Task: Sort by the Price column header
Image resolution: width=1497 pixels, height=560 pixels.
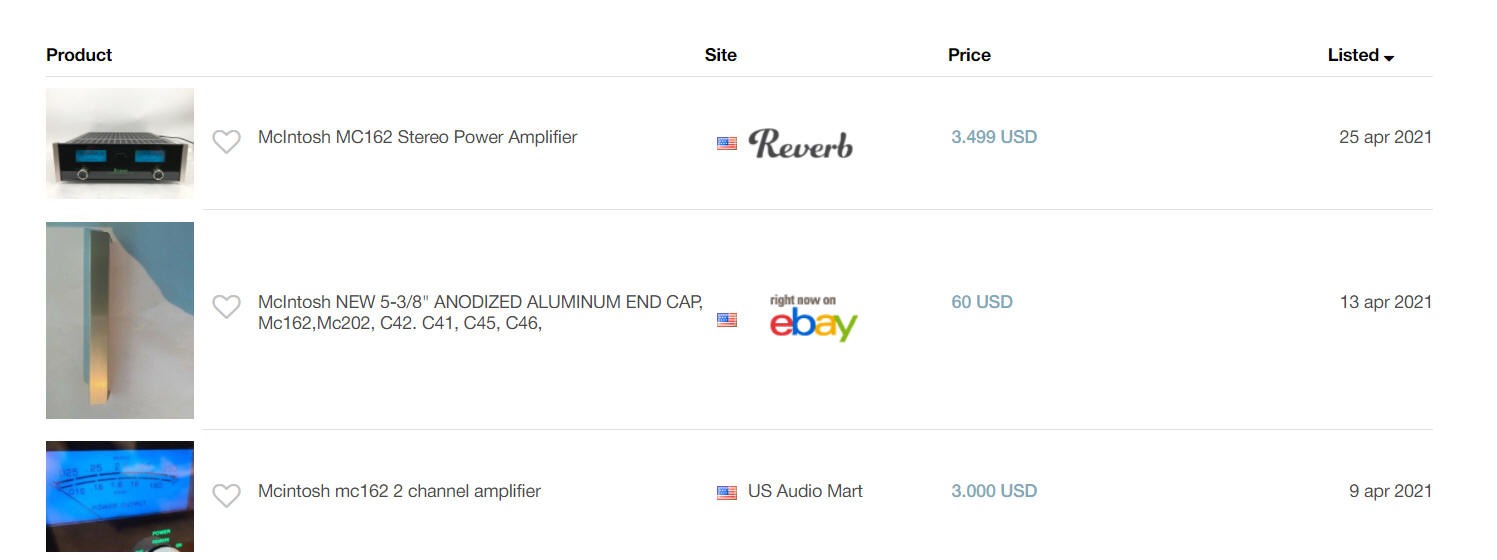Action: point(969,55)
